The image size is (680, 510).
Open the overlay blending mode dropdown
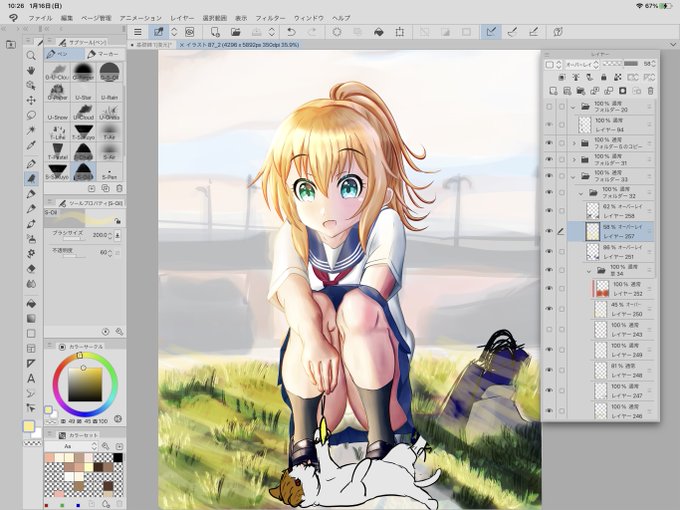click(x=581, y=64)
